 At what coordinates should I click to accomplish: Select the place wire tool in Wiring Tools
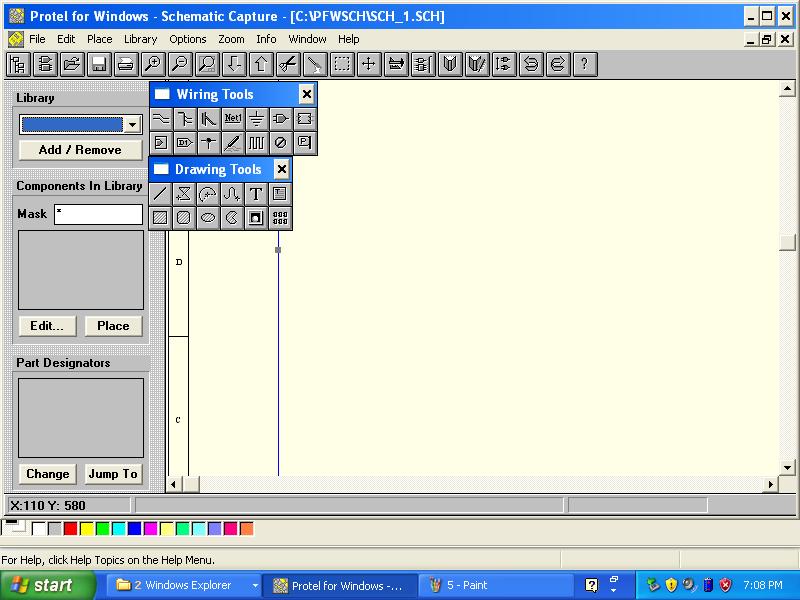tap(161, 119)
